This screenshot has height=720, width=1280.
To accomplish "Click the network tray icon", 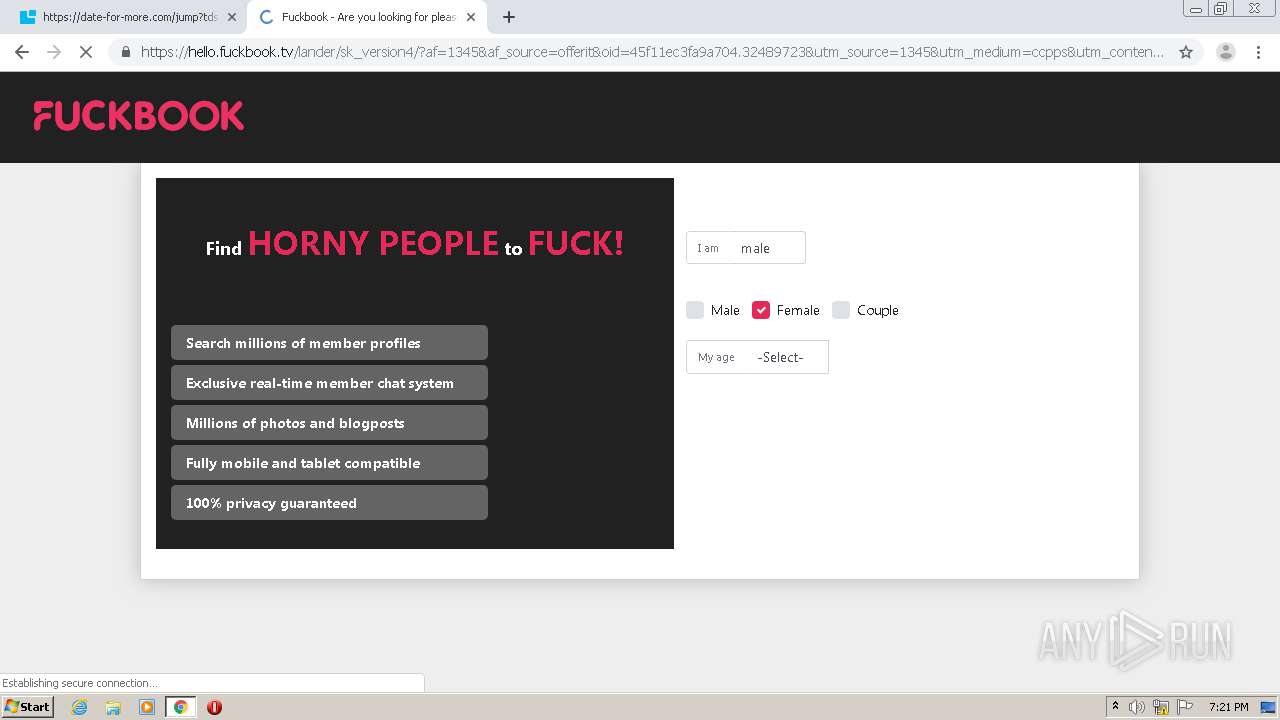I will pyautogui.click(x=1161, y=707).
